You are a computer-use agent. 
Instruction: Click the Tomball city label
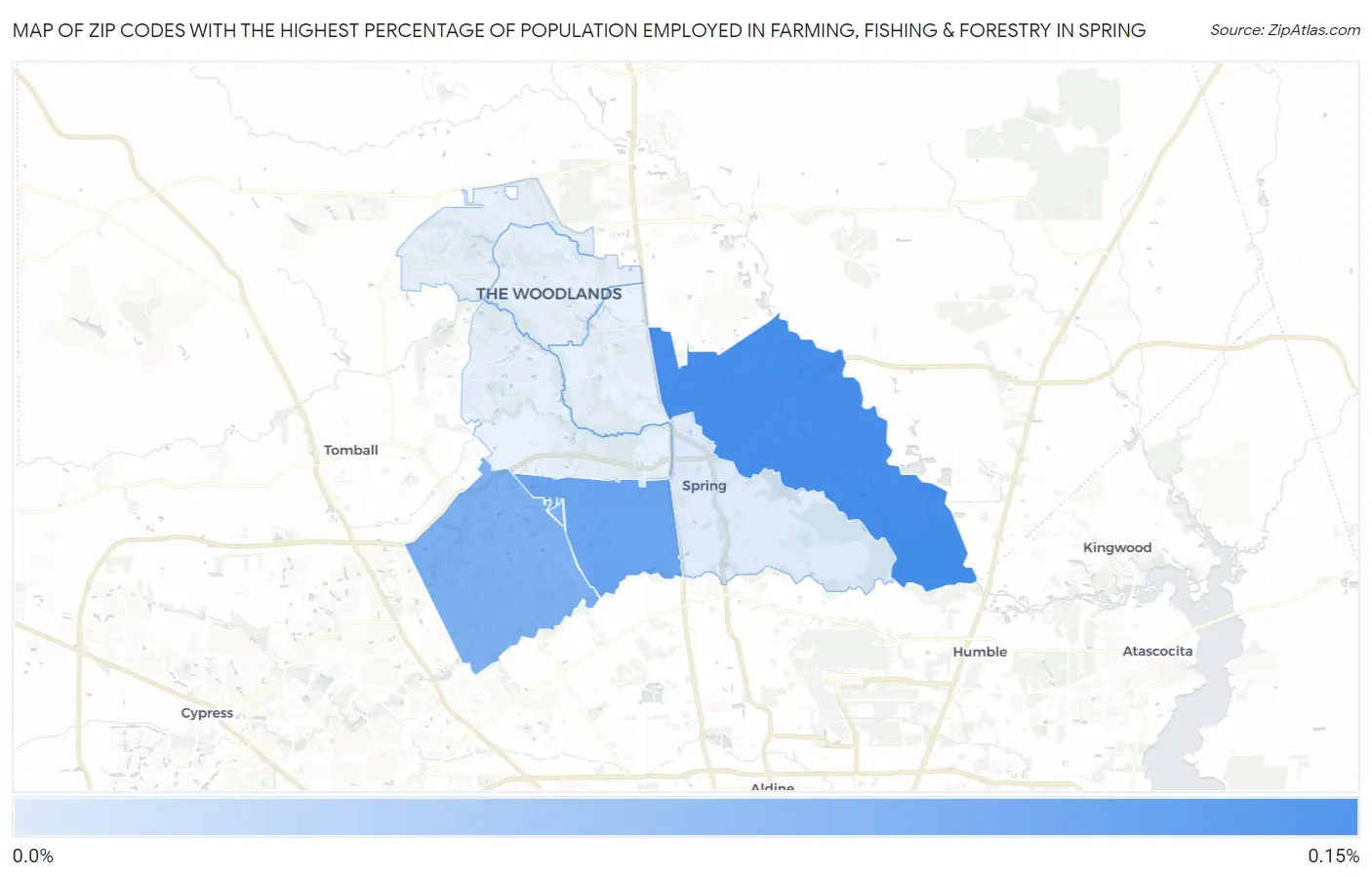click(350, 450)
